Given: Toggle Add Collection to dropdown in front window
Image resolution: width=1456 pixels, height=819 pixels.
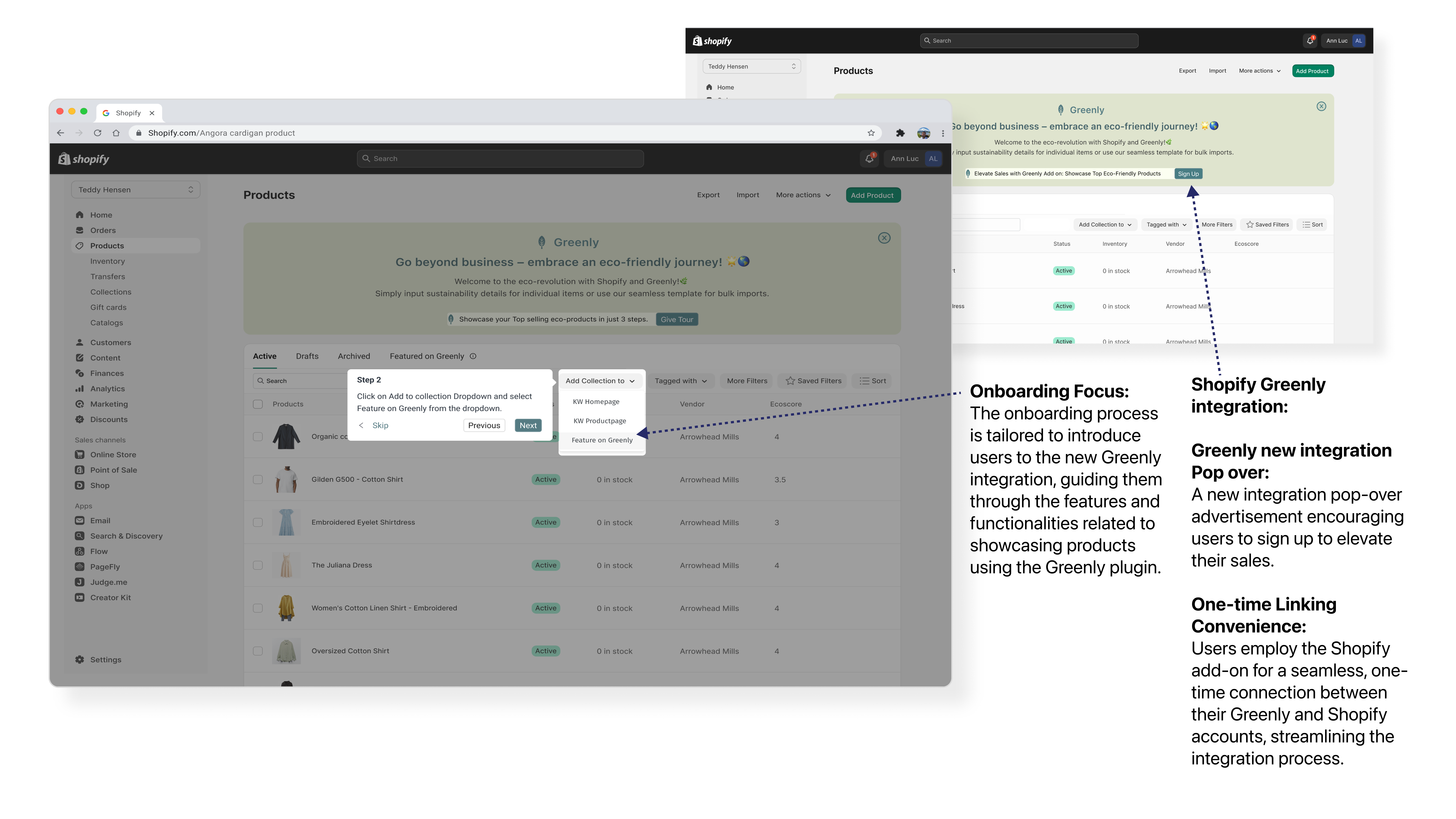Looking at the screenshot, I should coord(600,381).
